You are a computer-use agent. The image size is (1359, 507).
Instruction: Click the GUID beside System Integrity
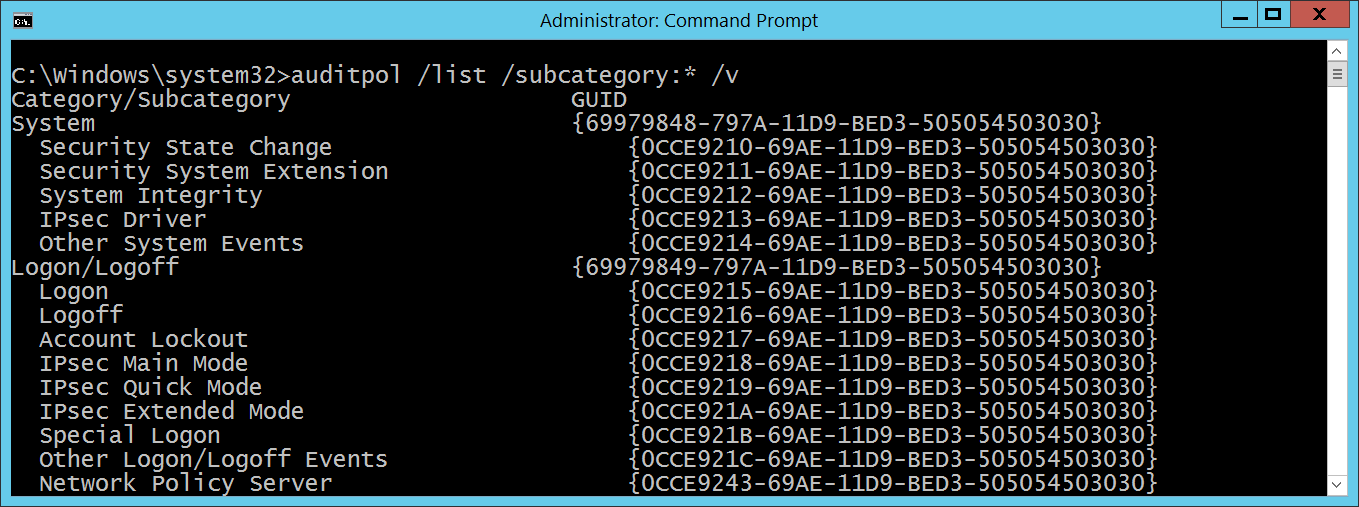click(x=893, y=195)
